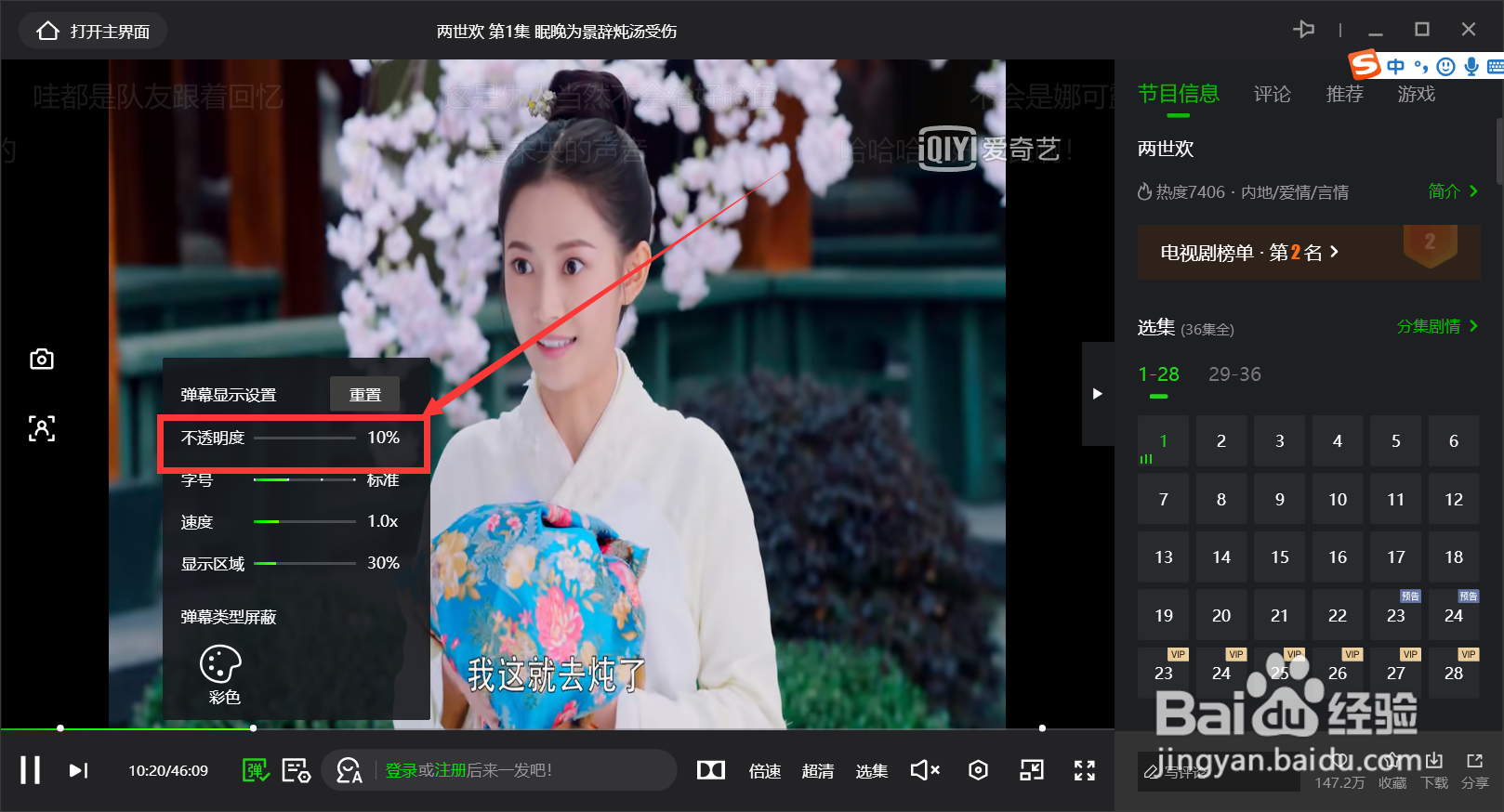Screen dimensions: 1504x812
Task: Activate the actor recognition scan icon
Action: coord(42,428)
